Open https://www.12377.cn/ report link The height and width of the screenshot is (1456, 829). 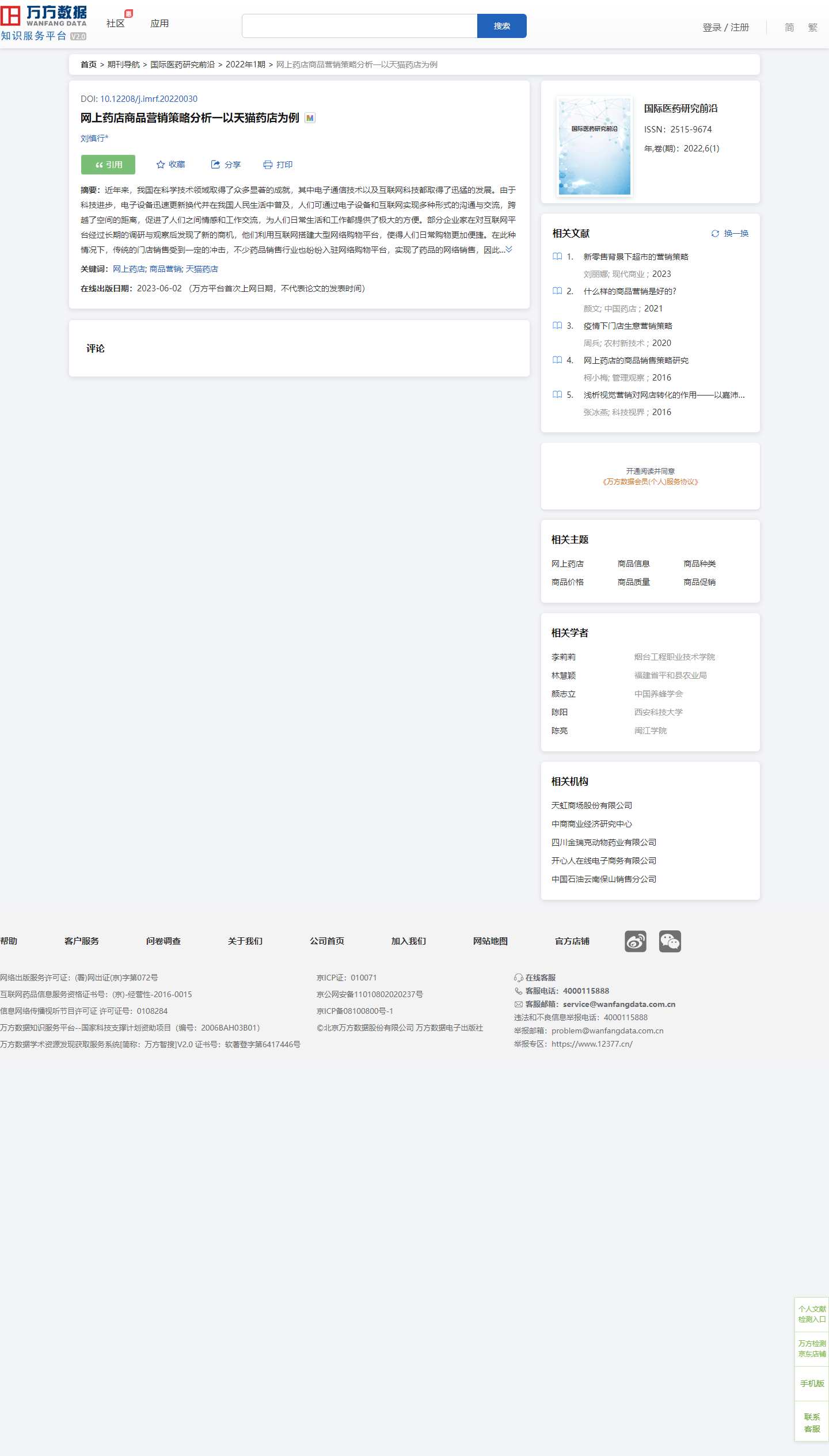coord(592,1044)
